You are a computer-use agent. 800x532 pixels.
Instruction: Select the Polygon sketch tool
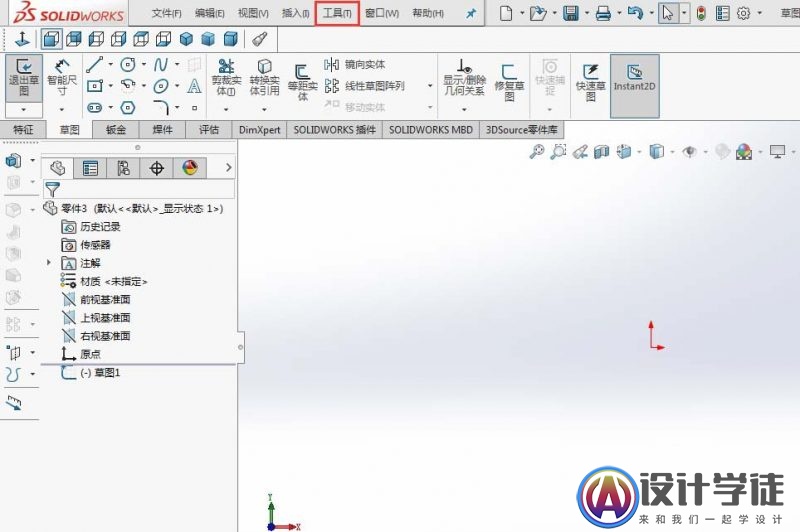(128, 108)
